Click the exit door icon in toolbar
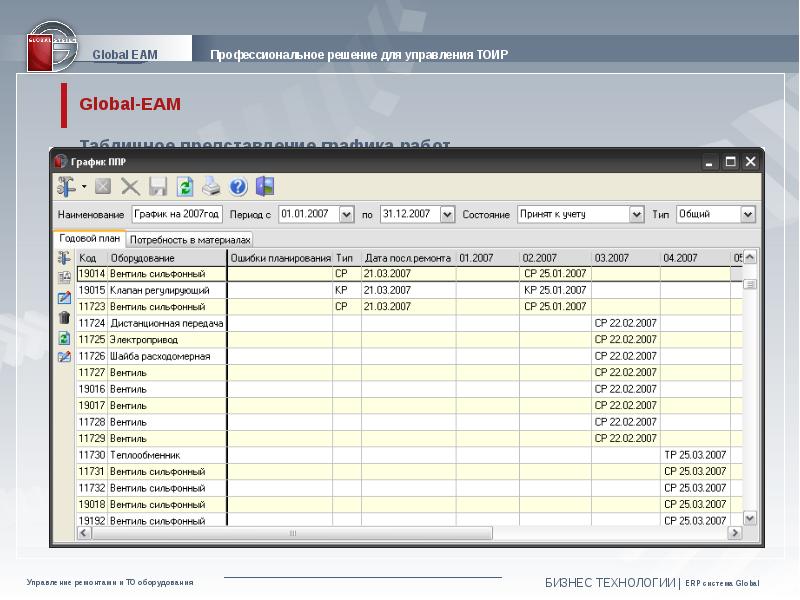The image size is (800, 600). pos(265,186)
